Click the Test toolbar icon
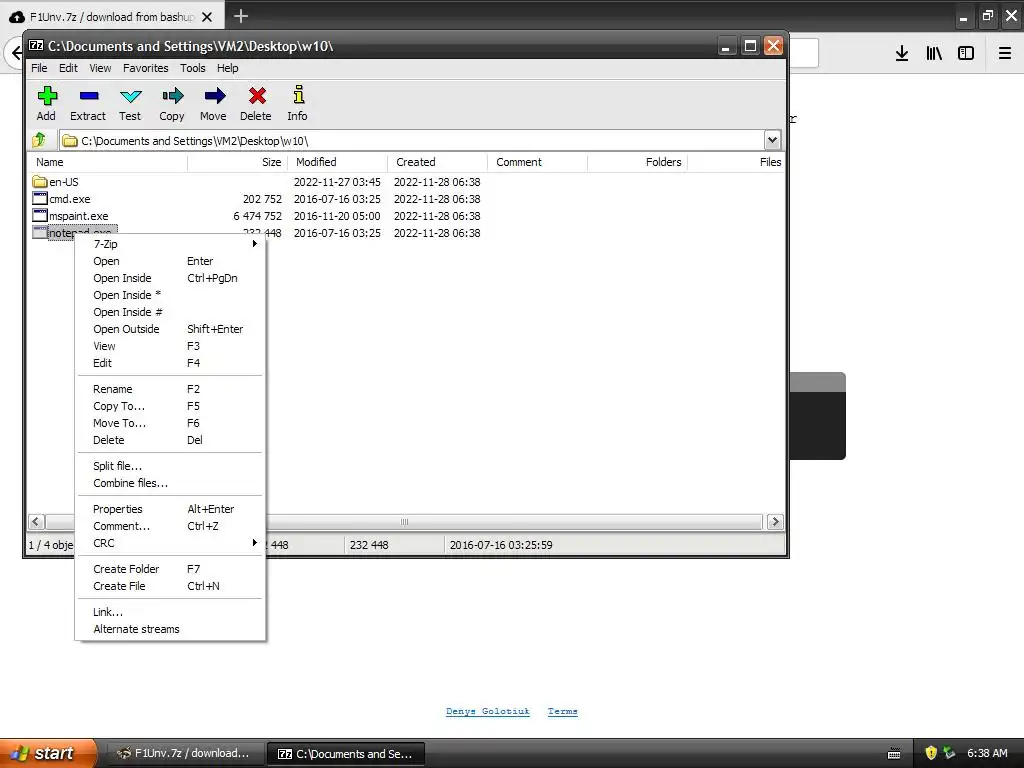The image size is (1024, 768). click(x=130, y=97)
